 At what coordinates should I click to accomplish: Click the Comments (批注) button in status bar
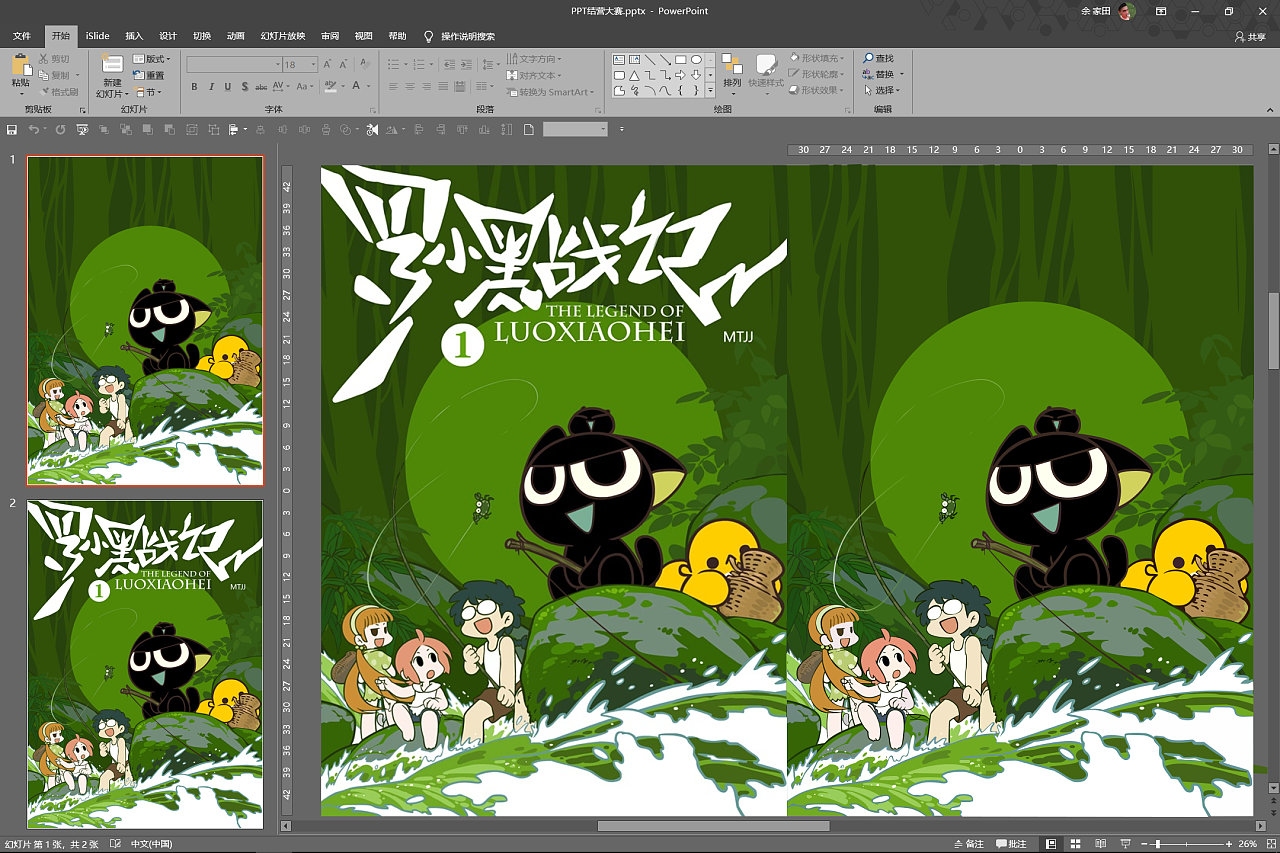pyautogui.click(x=1011, y=844)
